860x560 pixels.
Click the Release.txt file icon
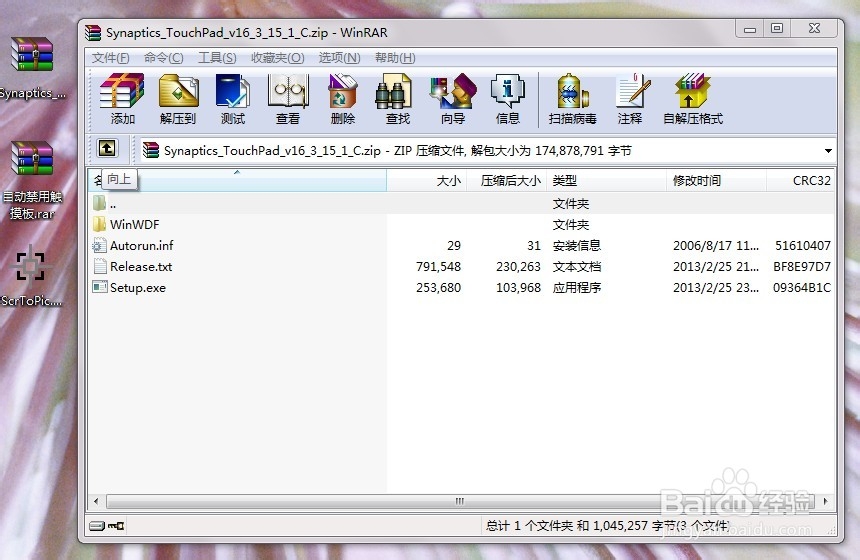[100, 266]
